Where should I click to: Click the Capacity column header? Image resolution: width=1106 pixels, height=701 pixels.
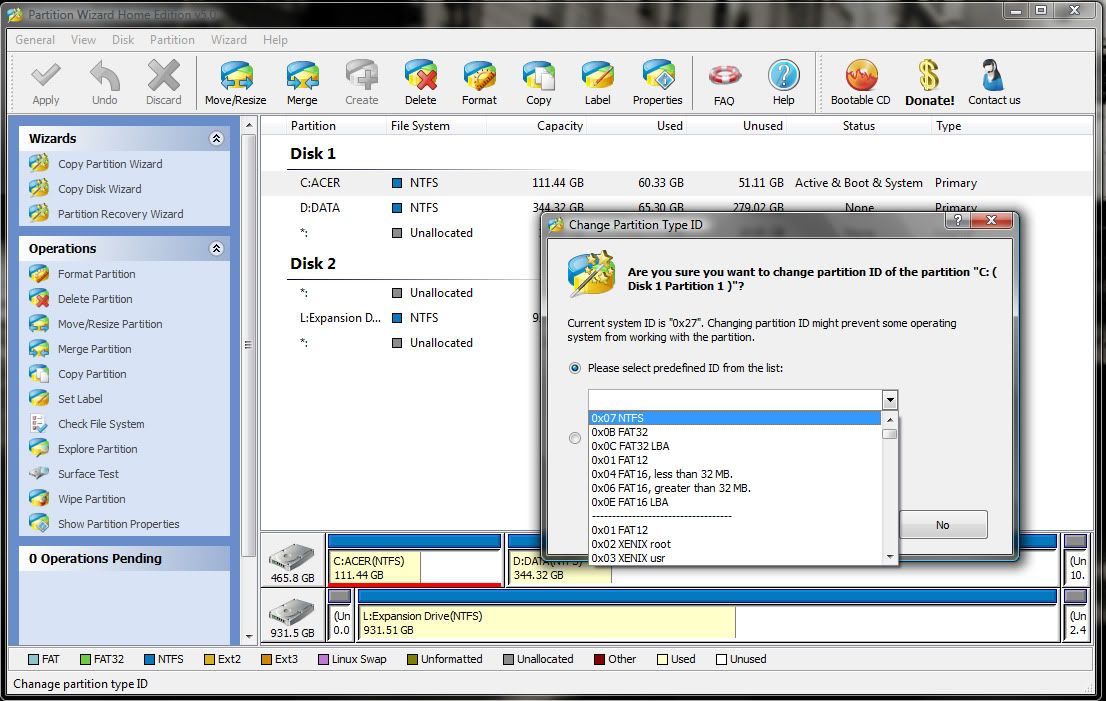click(560, 126)
